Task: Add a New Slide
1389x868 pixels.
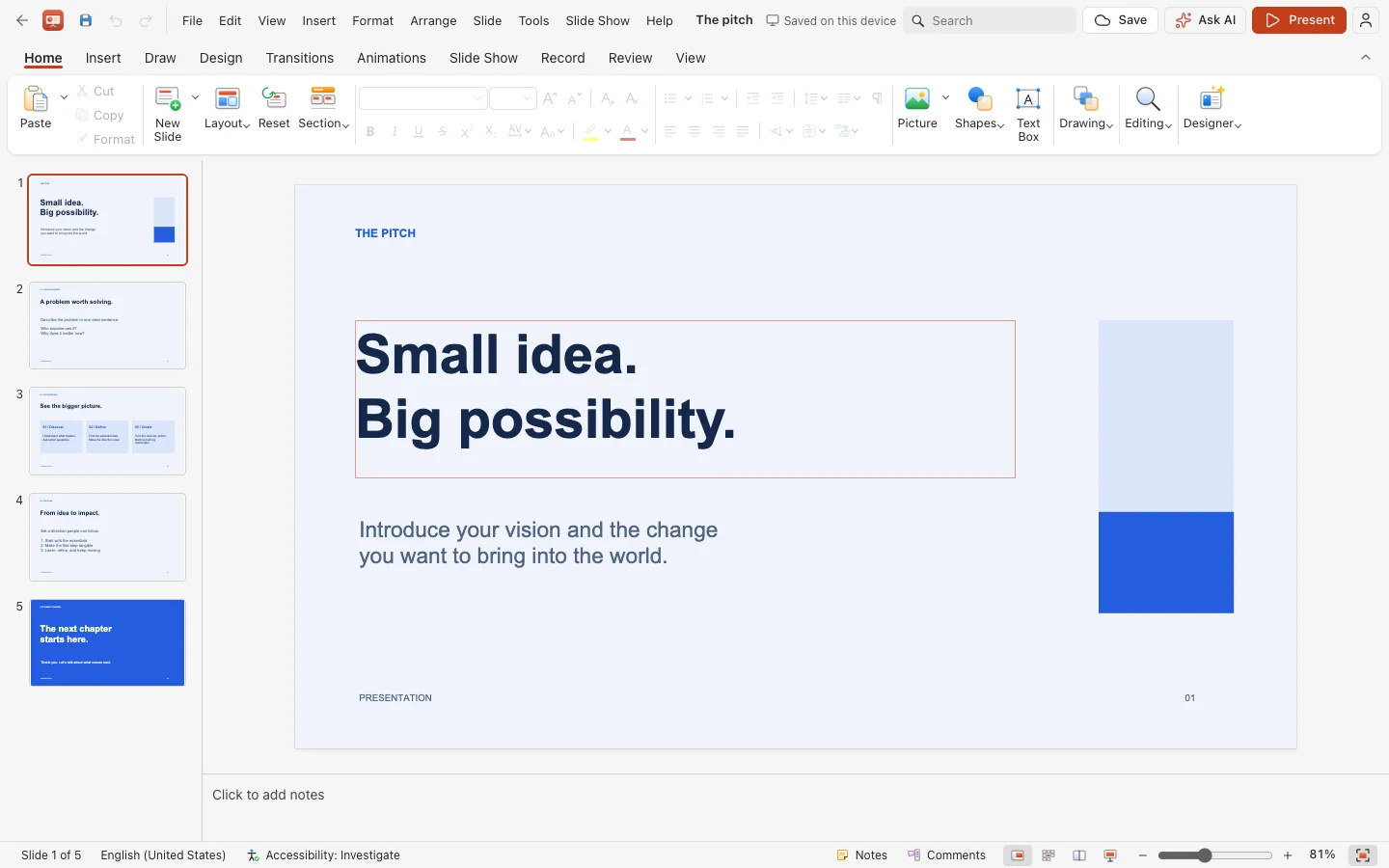Action: click(168, 114)
